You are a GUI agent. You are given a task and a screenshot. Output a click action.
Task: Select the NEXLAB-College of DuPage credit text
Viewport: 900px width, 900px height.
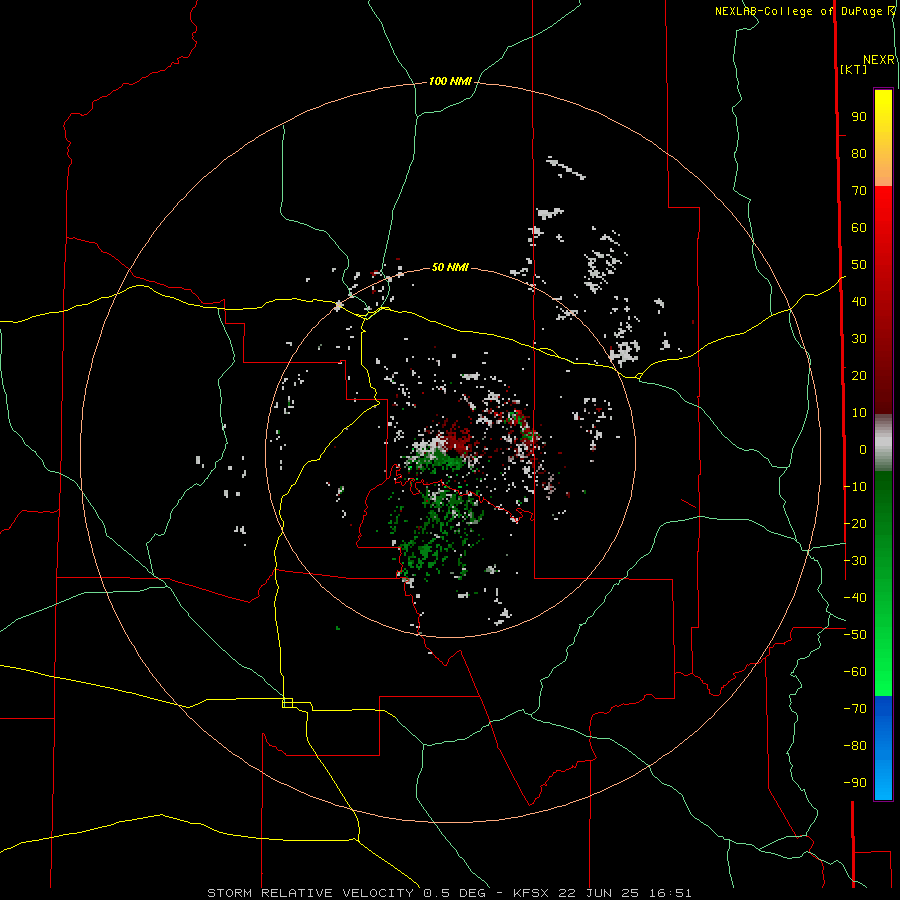798,11
